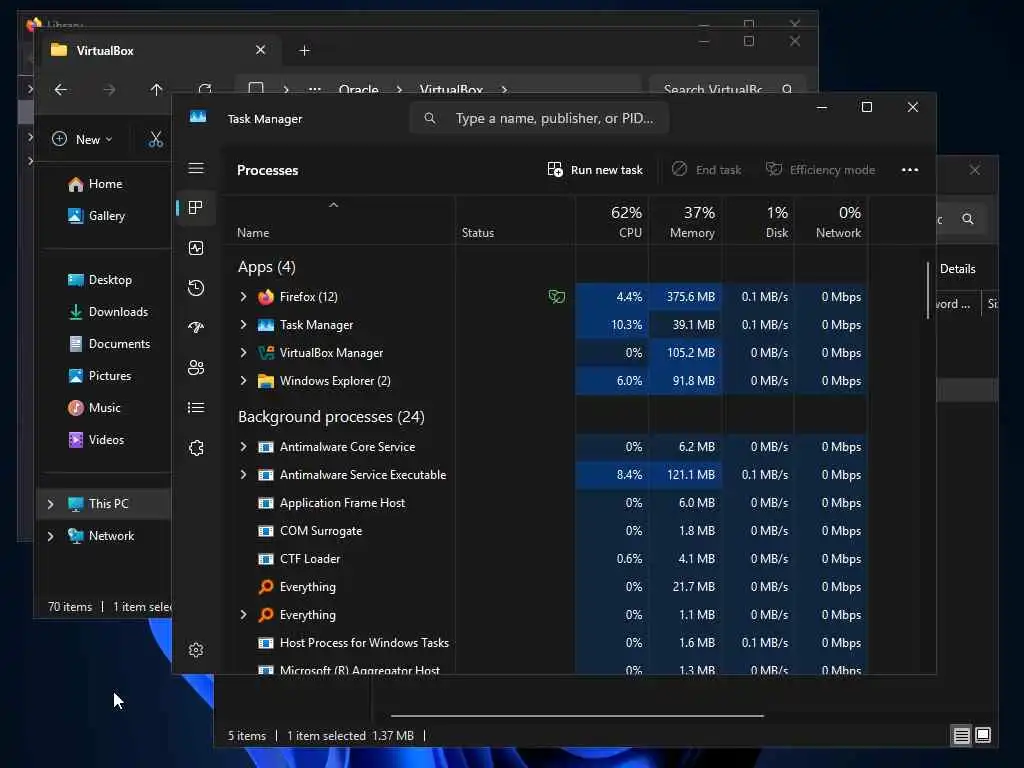
Task: Expand Antimalware Service Executable row
Action: [244, 475]
